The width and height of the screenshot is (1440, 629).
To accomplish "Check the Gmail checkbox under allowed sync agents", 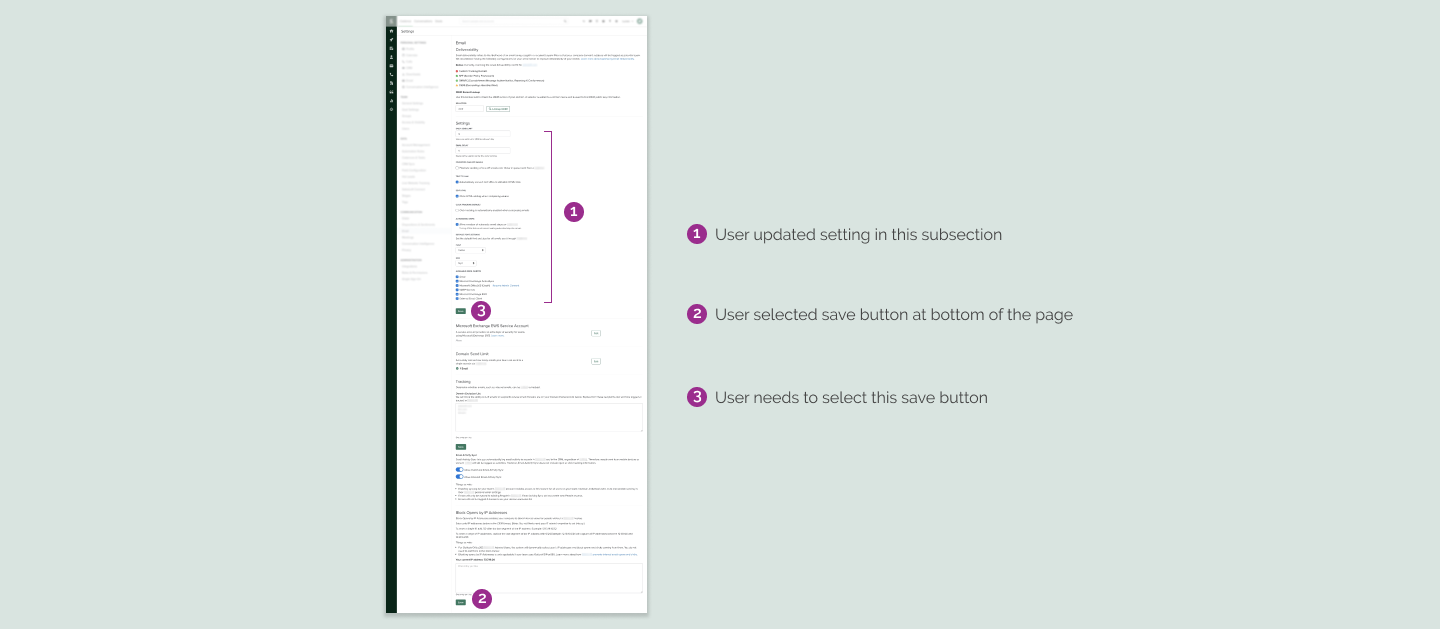I will [x=457, y=275].
